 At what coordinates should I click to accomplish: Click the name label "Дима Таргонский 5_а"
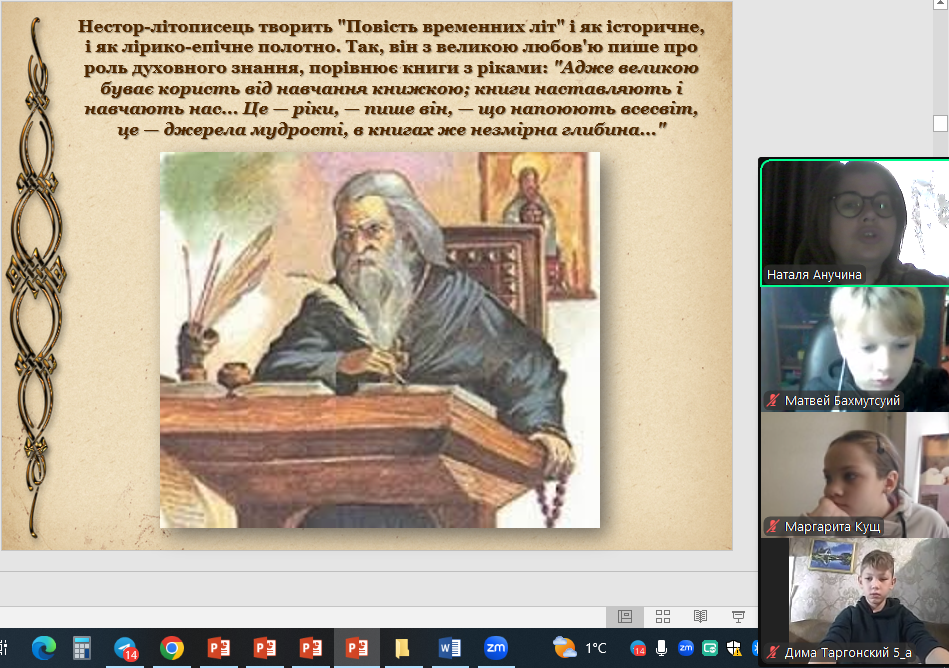[x=848, y=652]
